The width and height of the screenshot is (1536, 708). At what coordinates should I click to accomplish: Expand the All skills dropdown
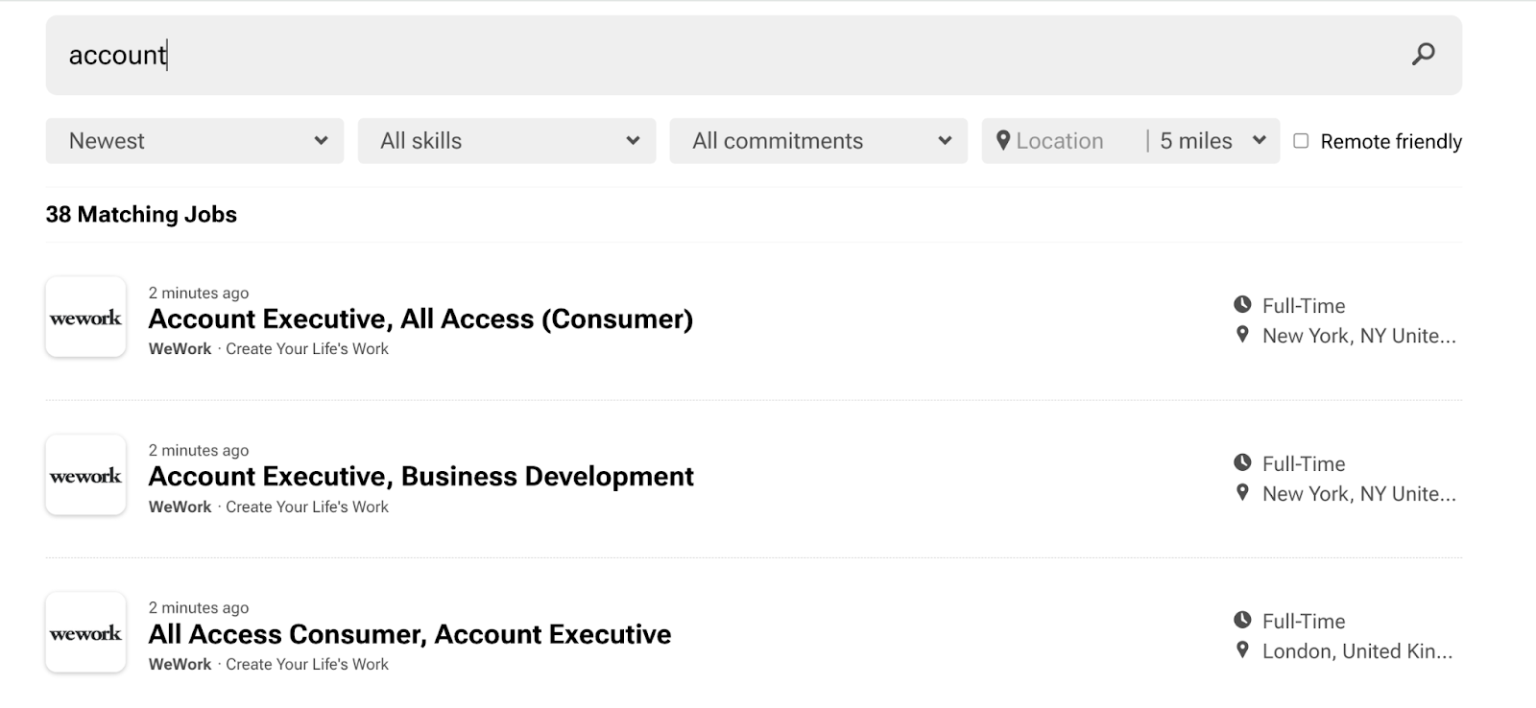pyautogui.click(x=506, y=141)
